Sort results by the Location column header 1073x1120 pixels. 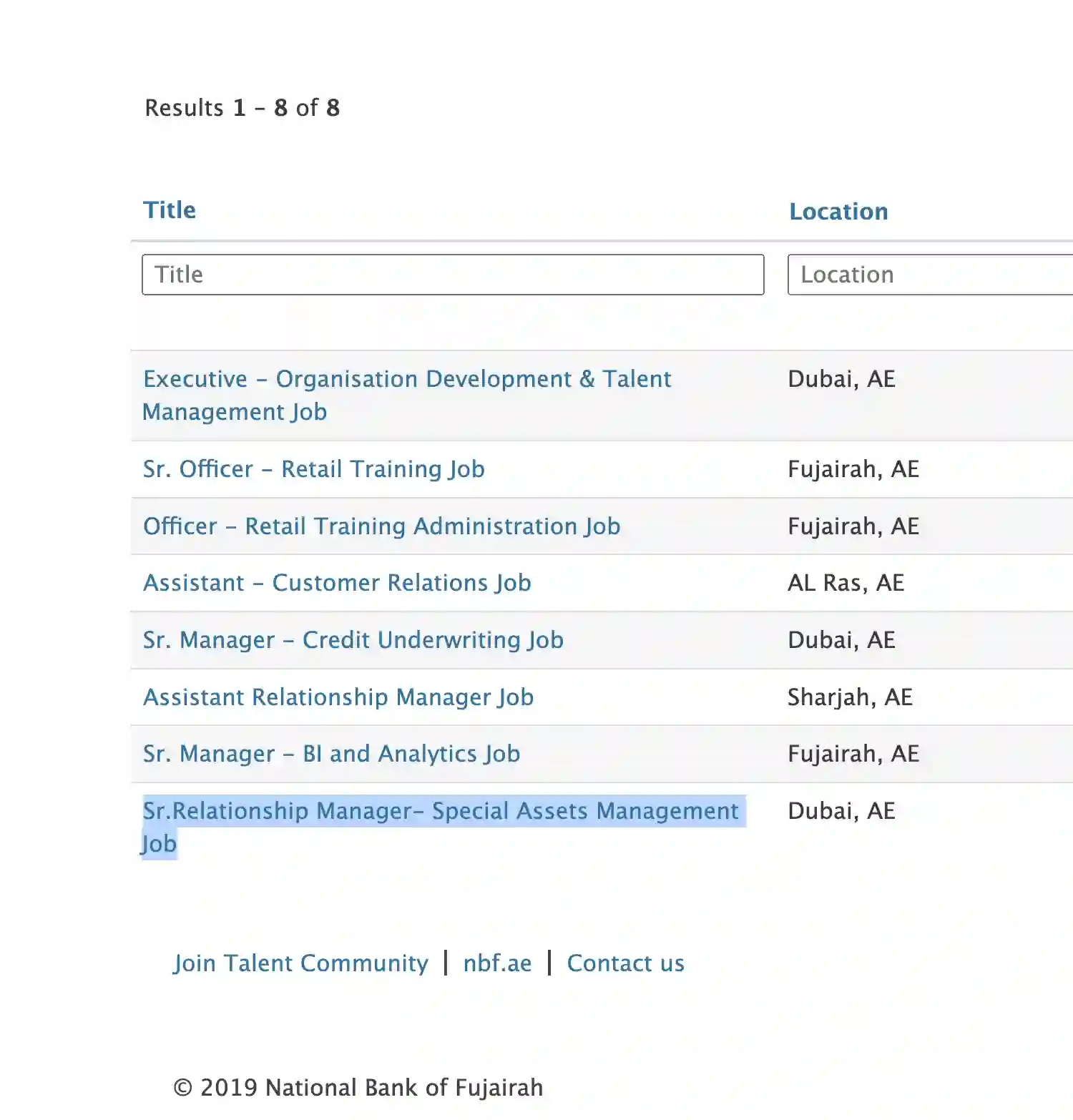click(x=838, y=212)
